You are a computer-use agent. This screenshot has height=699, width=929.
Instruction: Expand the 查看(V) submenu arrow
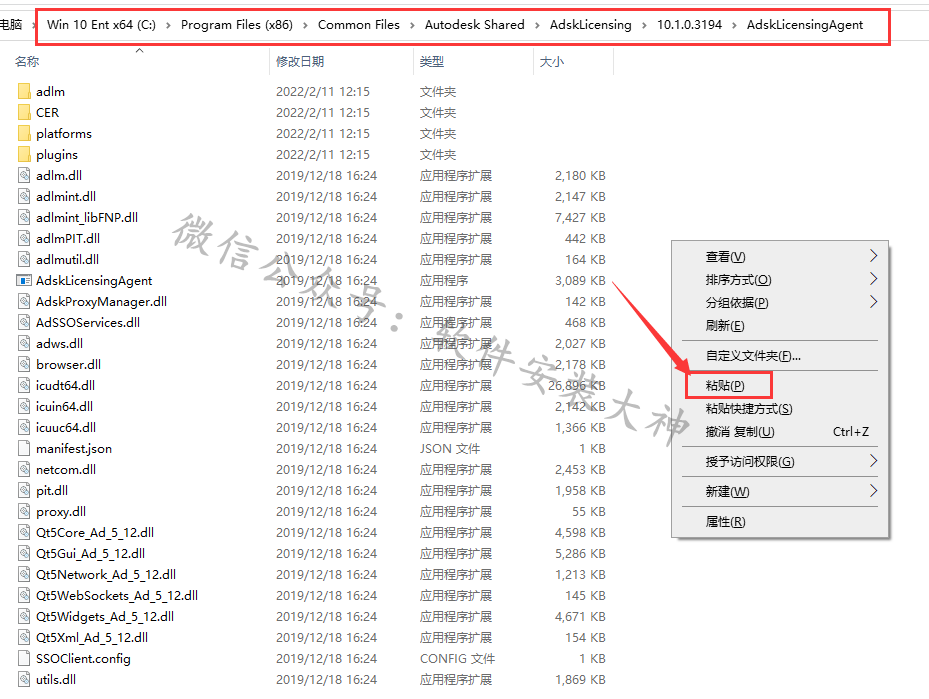point(873,256)
